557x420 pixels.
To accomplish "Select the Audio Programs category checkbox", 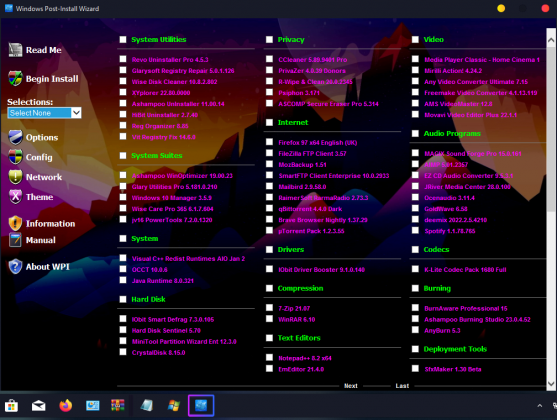I will pos(415,133).
